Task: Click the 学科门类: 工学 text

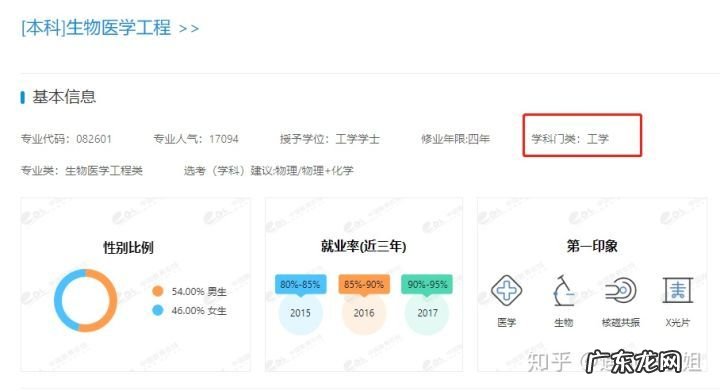Action: pos(570,139)
